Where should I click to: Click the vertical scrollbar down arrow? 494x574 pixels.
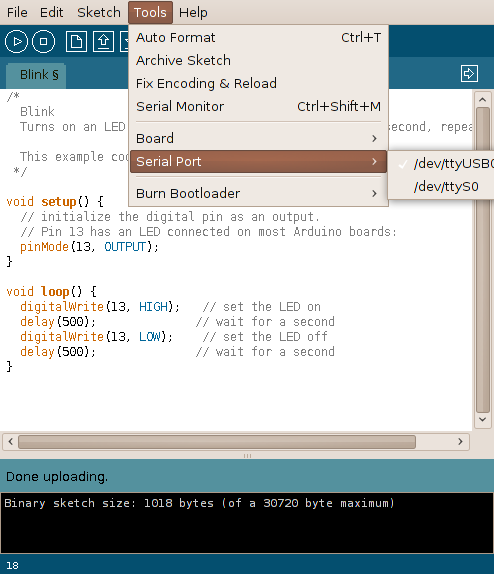[482, 420]
